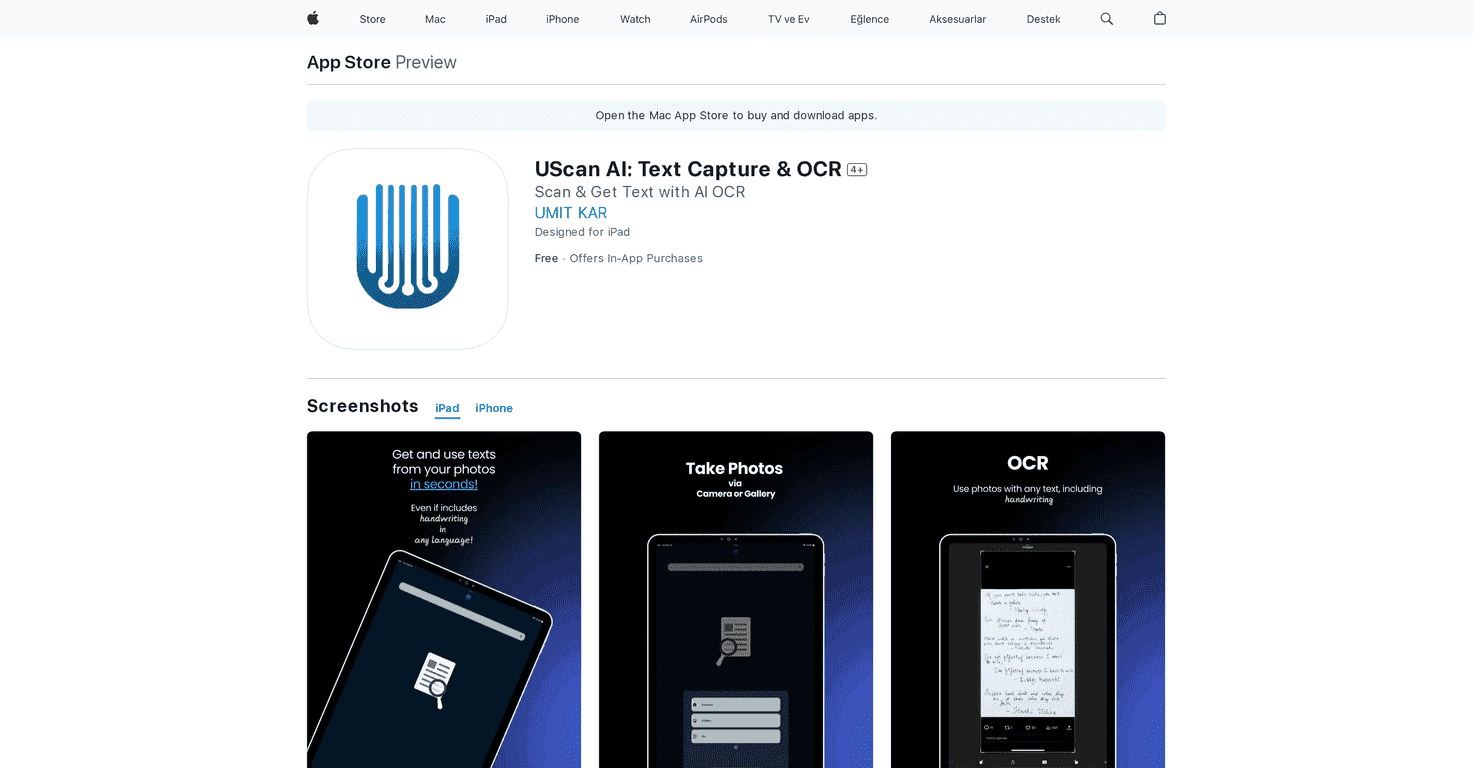Click the OCR screenshot thumbnail
The width and height of the screenshot is (1473, 768).
click(x=1027, y=600)
